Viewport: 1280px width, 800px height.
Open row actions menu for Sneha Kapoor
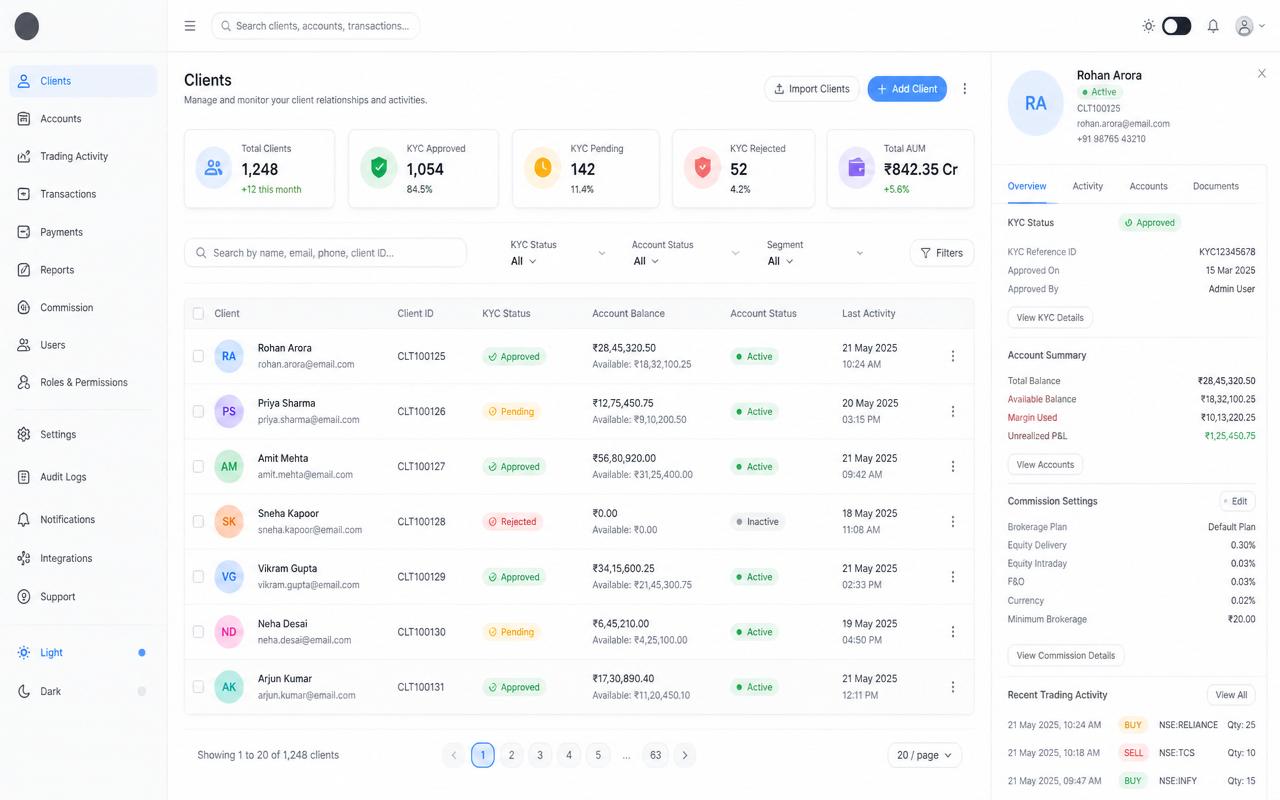[x=953, y=521]
